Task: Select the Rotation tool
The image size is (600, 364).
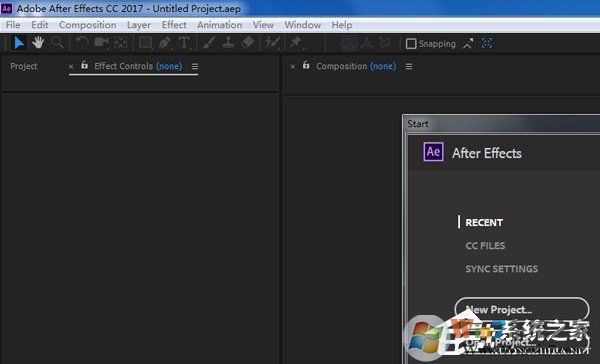Action: (x=82, y=42)
